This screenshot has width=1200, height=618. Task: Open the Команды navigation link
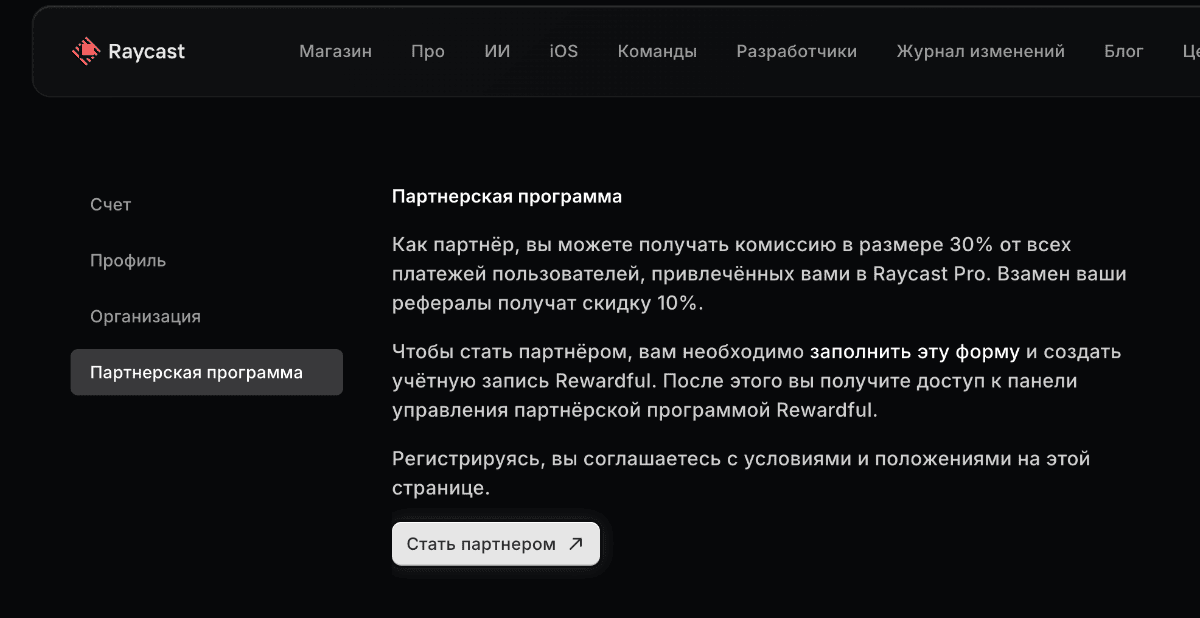(x=657, y=52)
